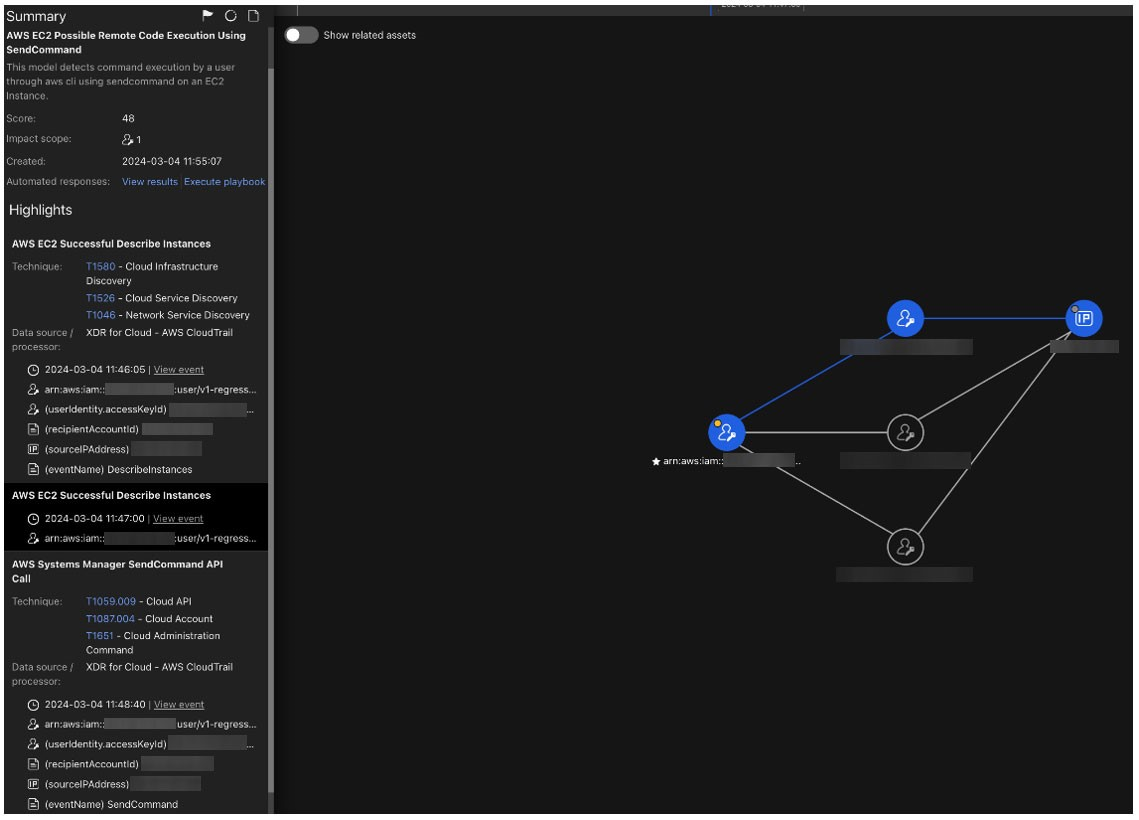Image resolution: width=1139 pixels, height=820 pixels.
Task: Open the T1046 Network Service Discovery link
Action: (100, 315)
